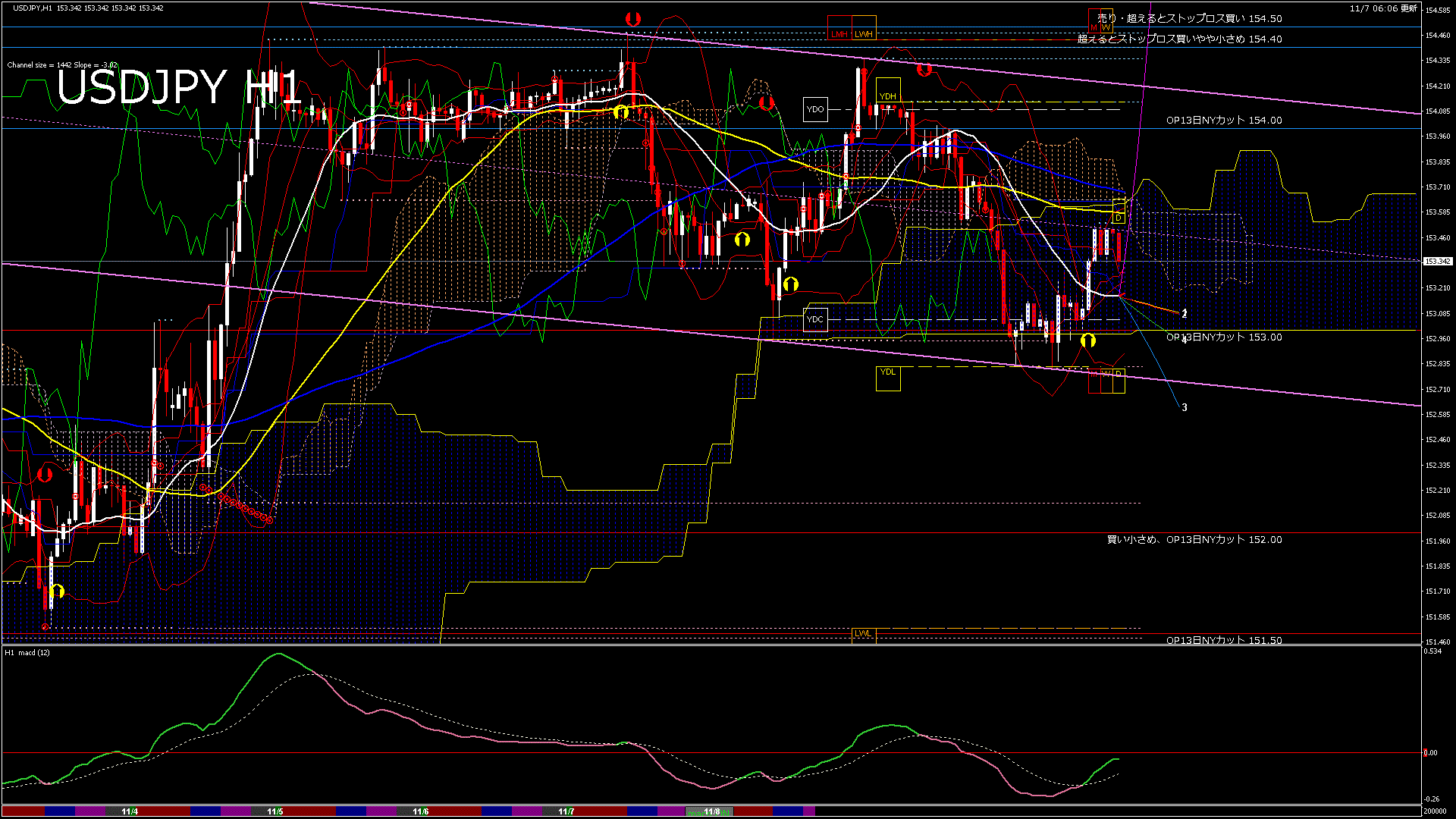Click the red down arrow above YDH box

[x=924, y=70]
